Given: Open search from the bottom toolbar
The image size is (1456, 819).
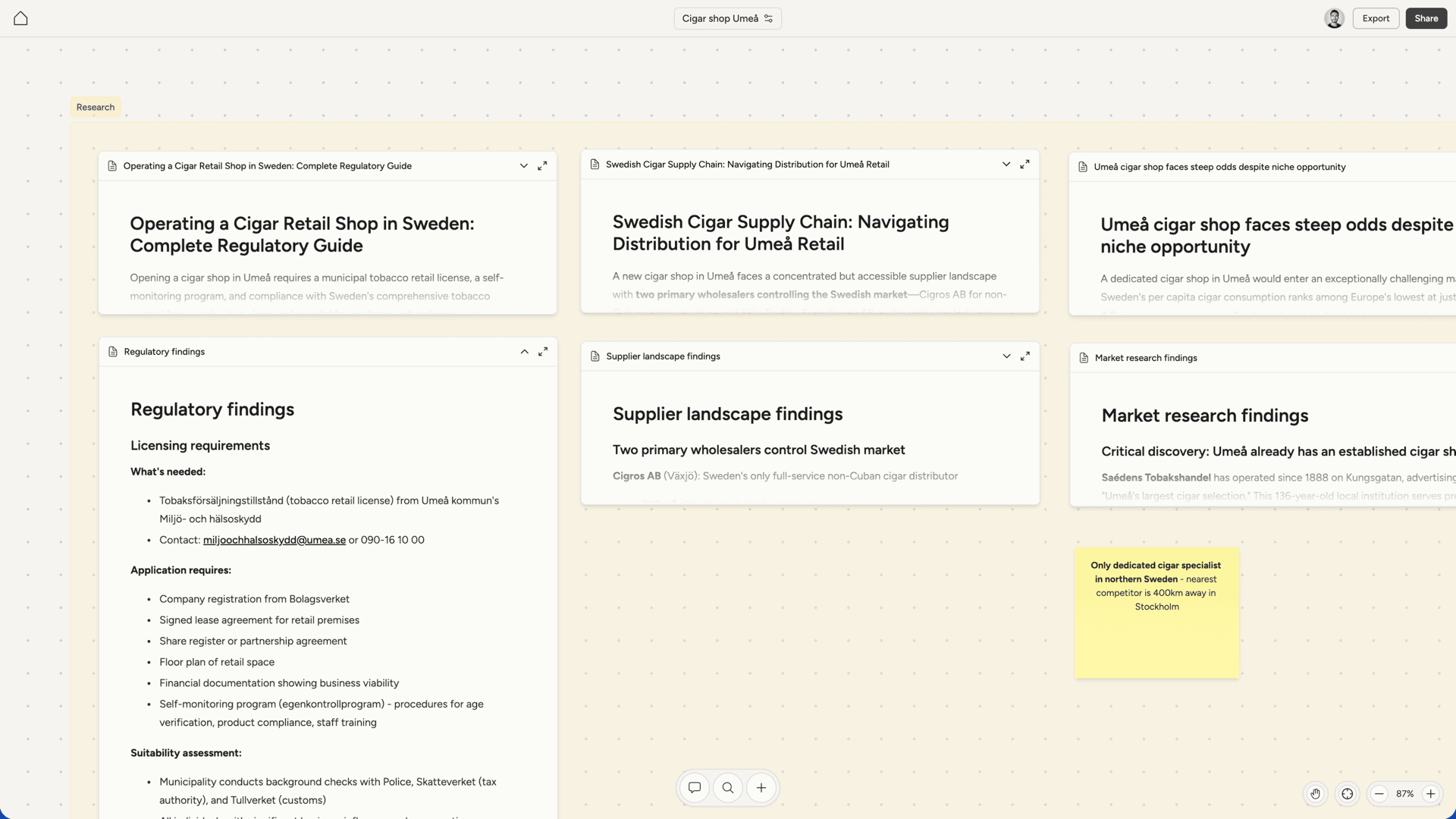Looking at the screenshot, I should 727,788.
